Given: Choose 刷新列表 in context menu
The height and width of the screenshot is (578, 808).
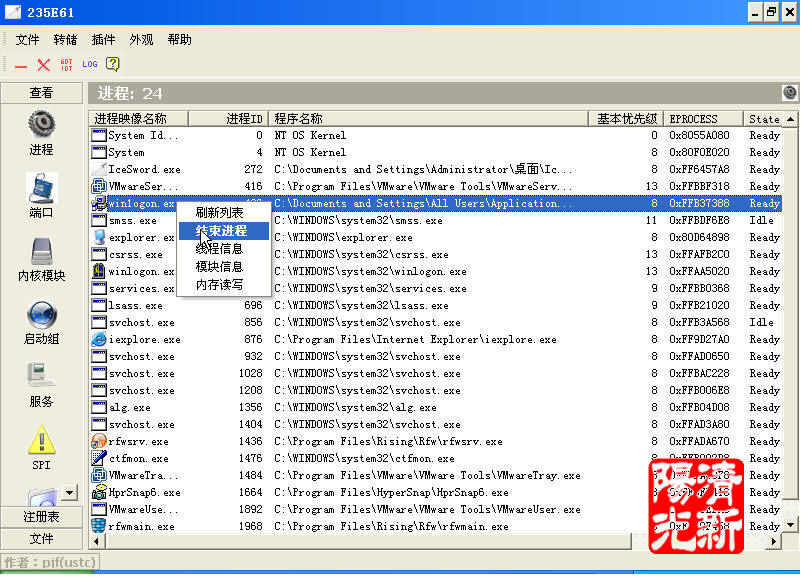Looking at the screenshot, I should pos(224,212).
